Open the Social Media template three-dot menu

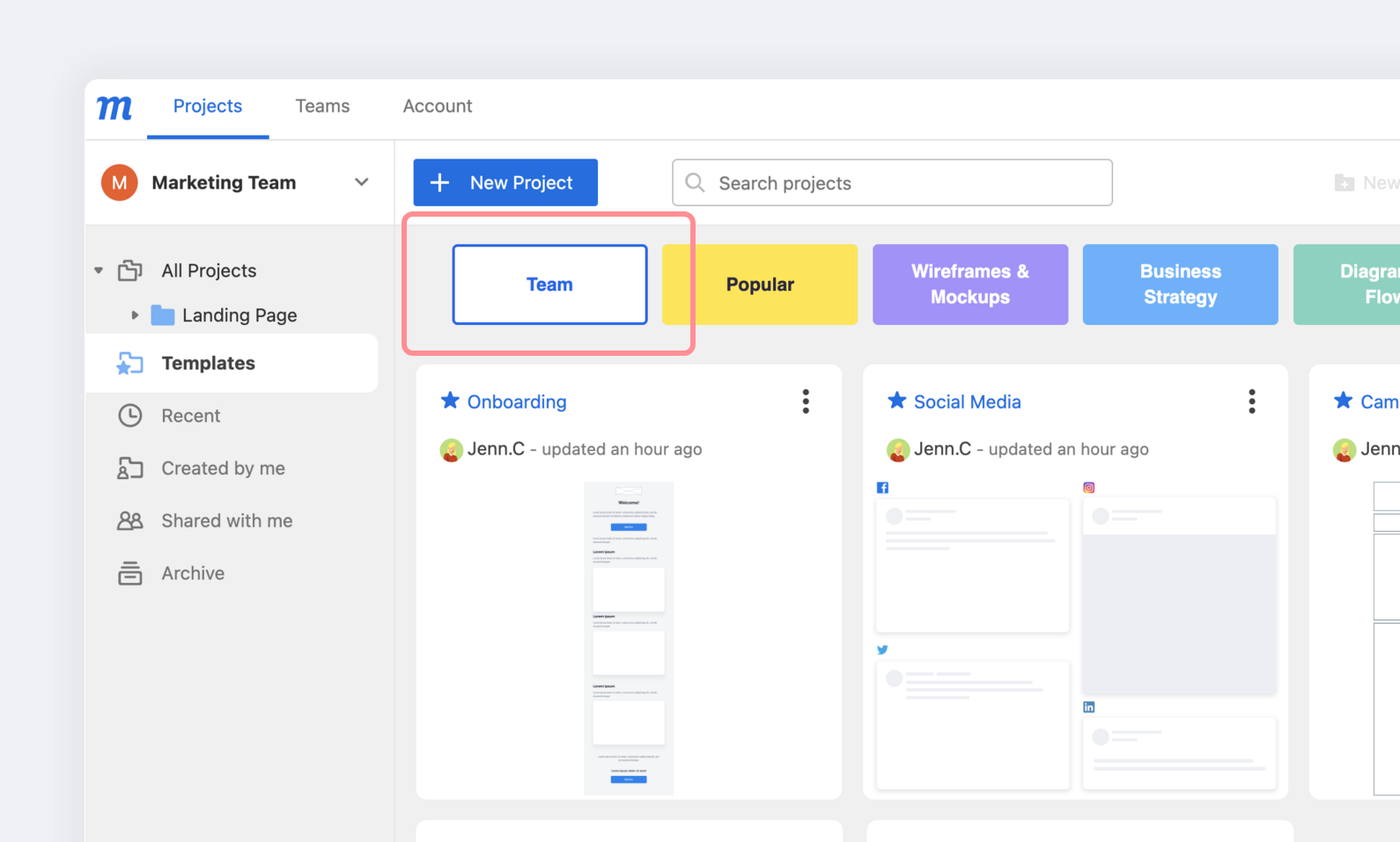[1251, 402]
